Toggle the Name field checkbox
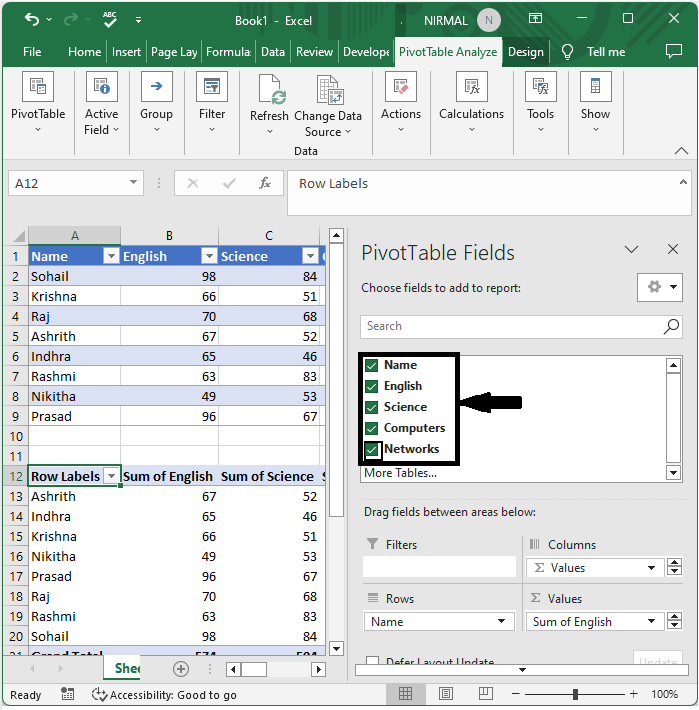The height and width of the screenshot is (710, 699). [372, 365]
